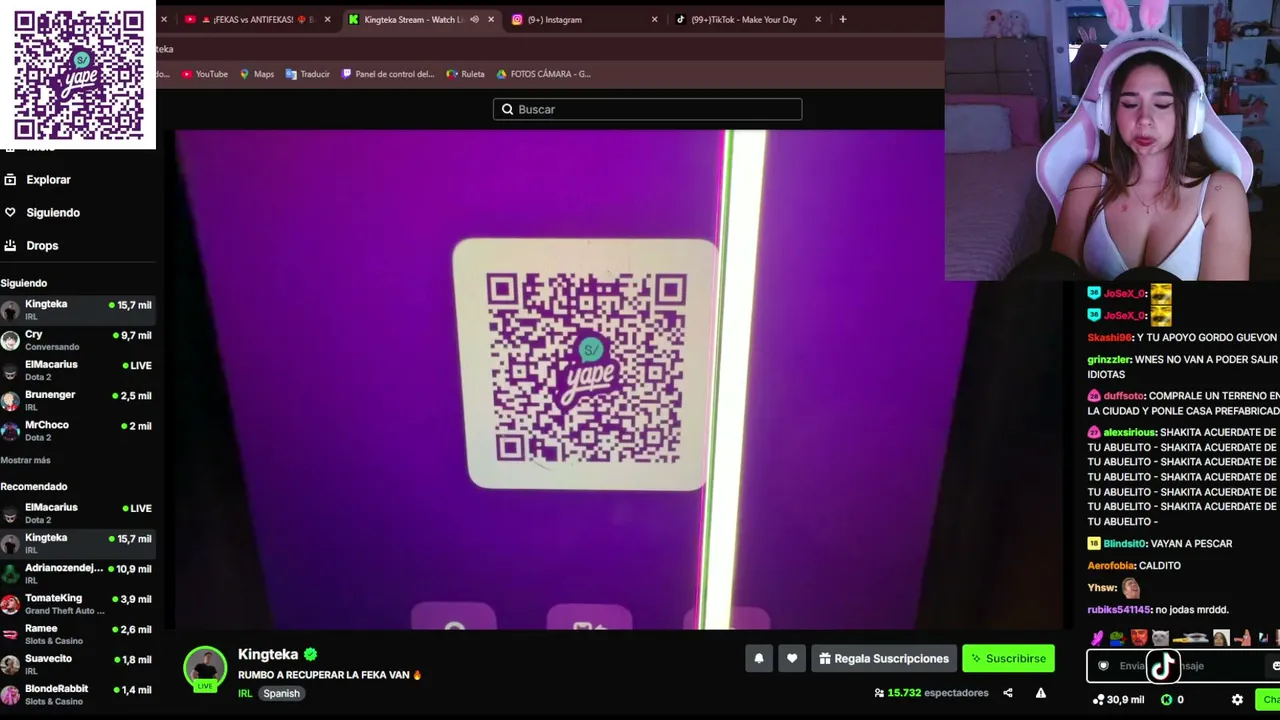Subscribe with the green Suscribirse button

[x=1008, y=658]
